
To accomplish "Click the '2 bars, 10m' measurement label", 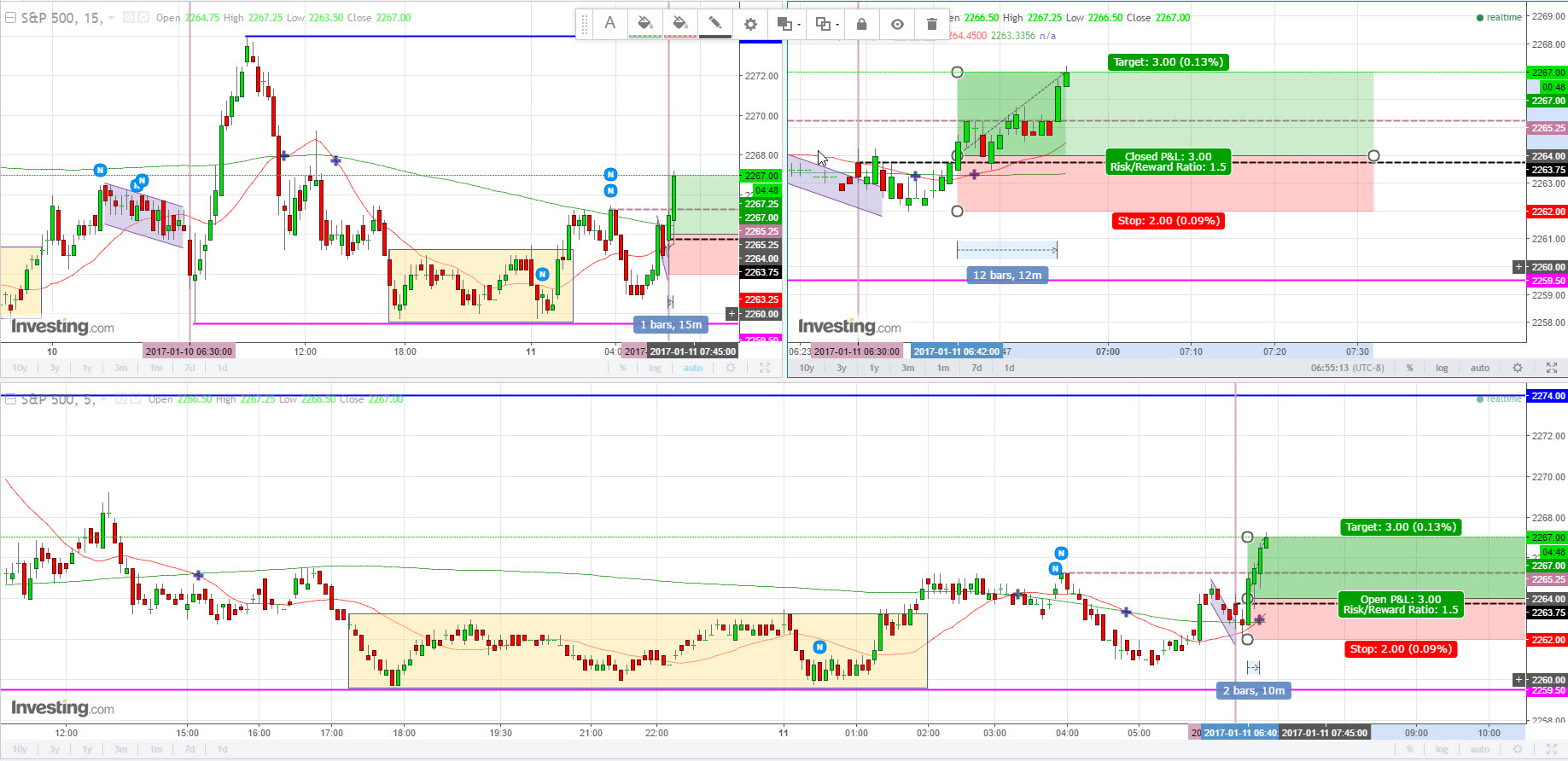I will click(1254, 691).
